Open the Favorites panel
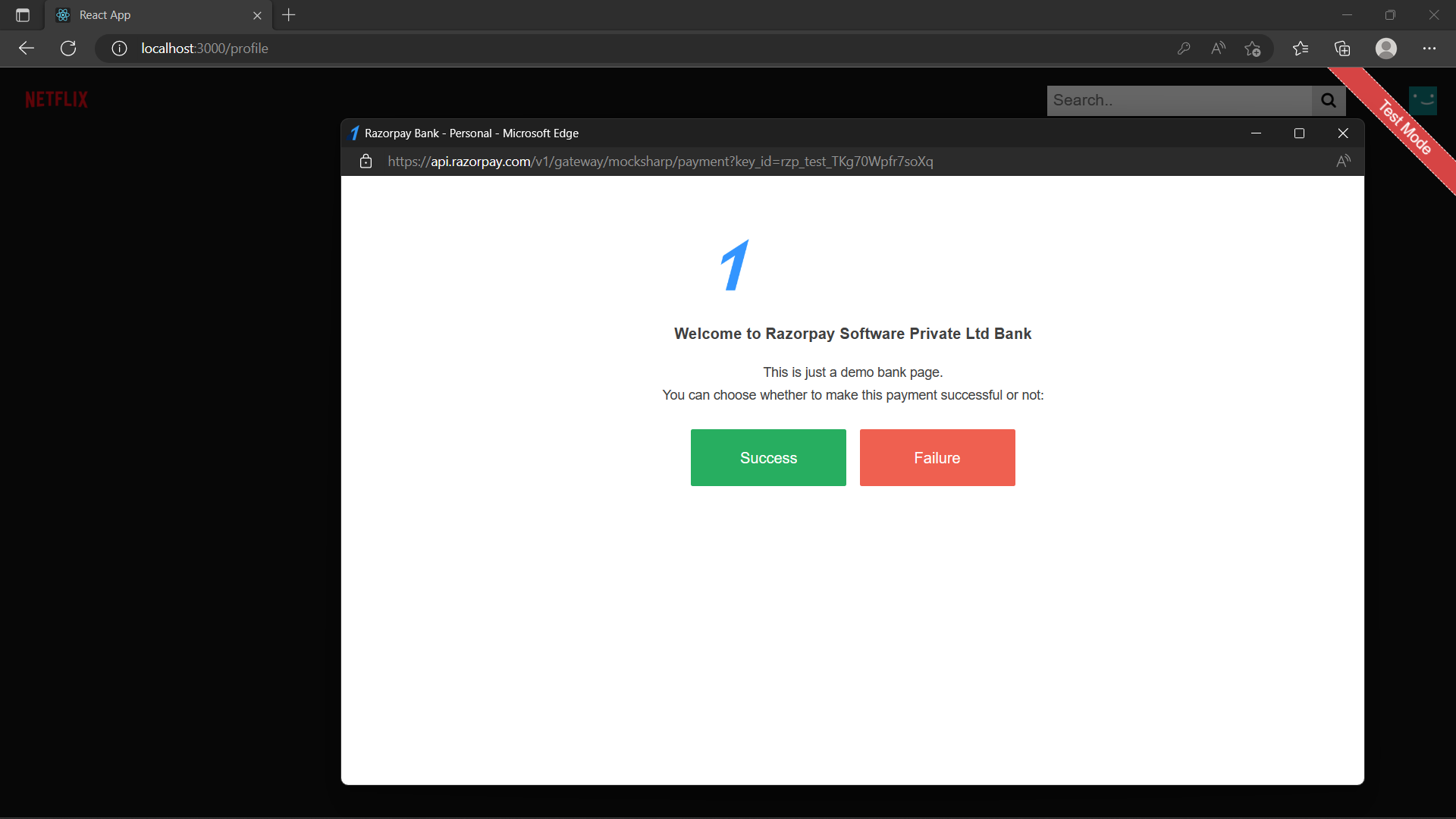 coord(1301,48)
